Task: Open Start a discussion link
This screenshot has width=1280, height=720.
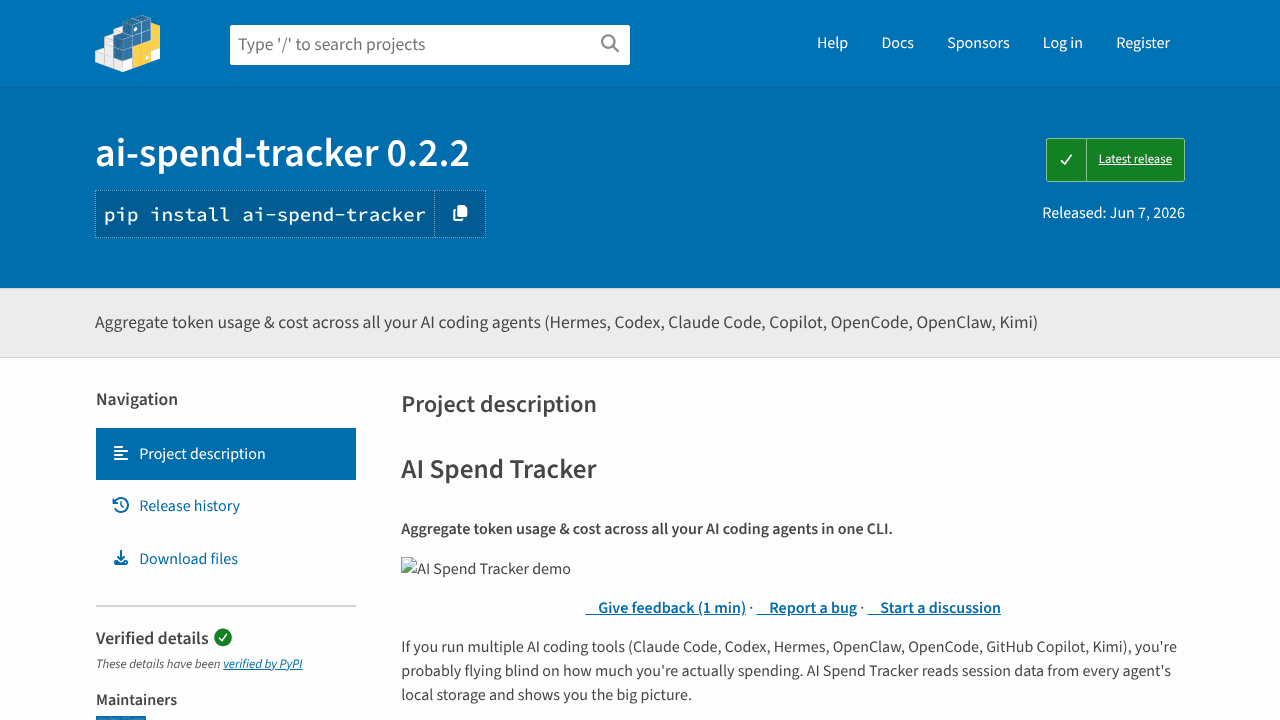Action: [934, 608]
